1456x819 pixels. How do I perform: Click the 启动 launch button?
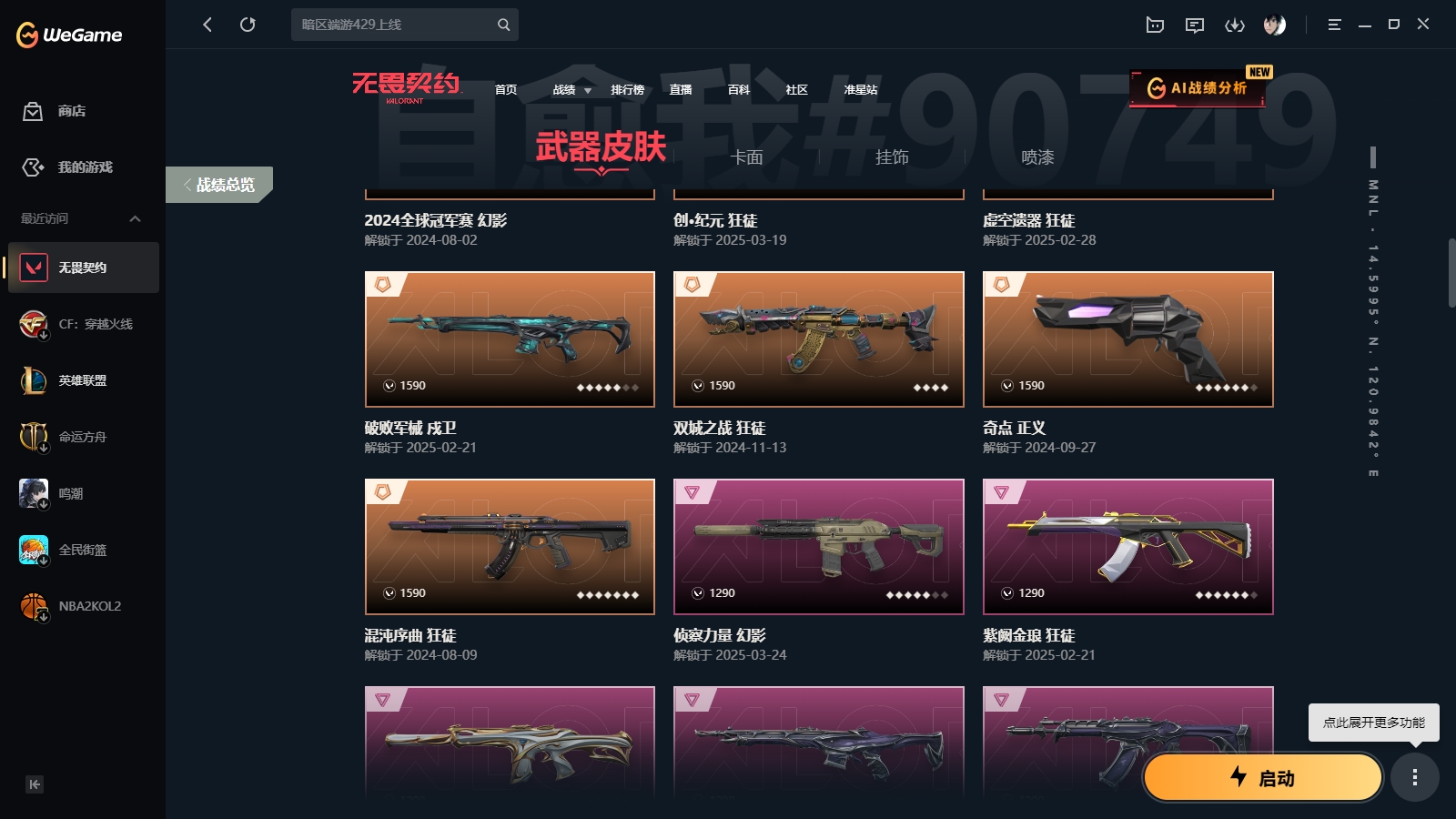point(1263,778)
